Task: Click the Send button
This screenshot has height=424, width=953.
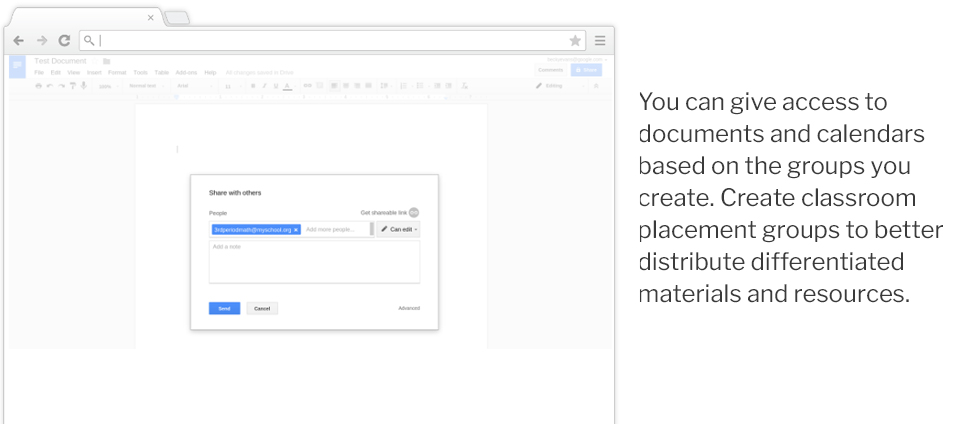Action: pyautogui.click(x=224, y=308)
